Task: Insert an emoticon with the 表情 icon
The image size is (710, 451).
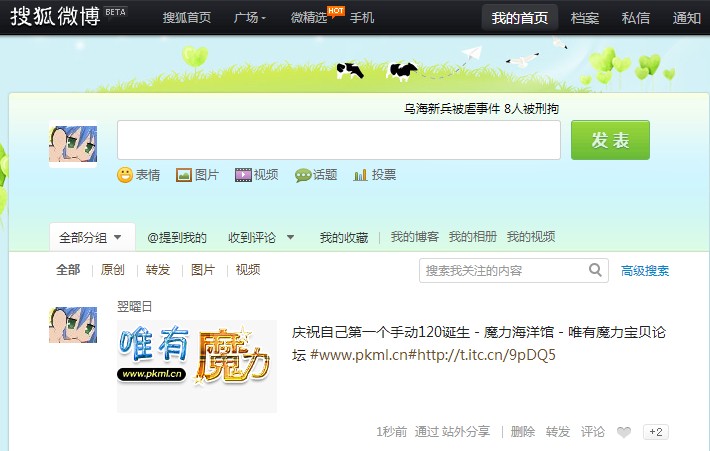Action: (x=126, y=175)
